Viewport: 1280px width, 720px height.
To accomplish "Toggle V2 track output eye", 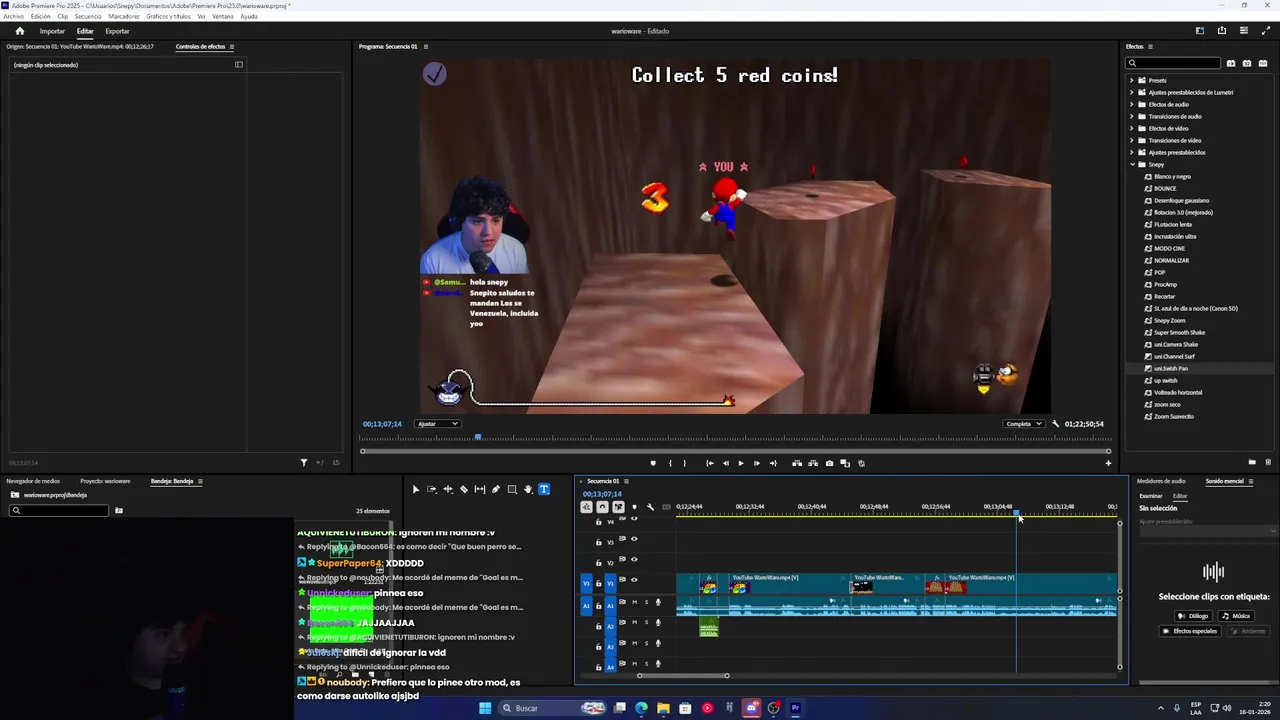I will coord(634,559).
